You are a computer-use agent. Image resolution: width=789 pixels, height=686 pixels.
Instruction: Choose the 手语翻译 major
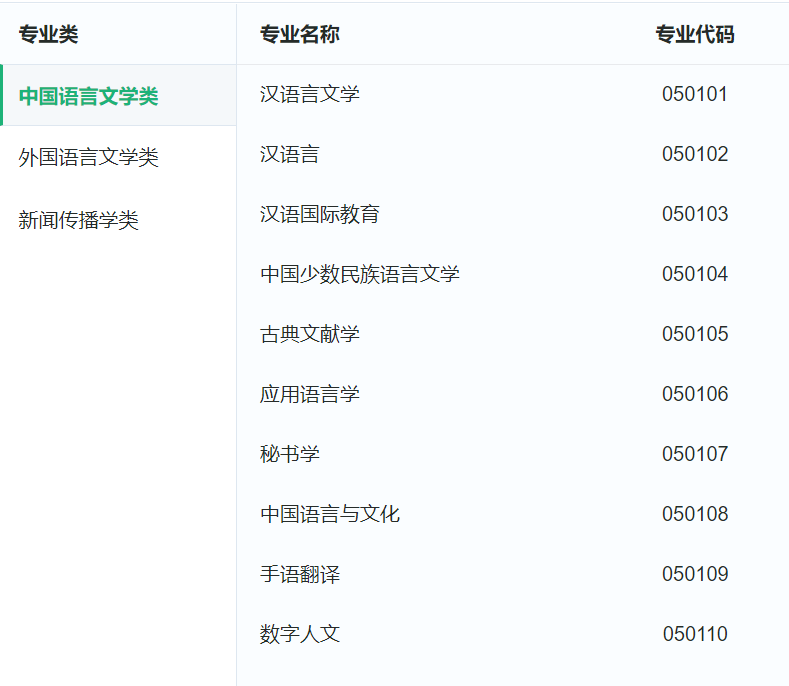point(299,574)
